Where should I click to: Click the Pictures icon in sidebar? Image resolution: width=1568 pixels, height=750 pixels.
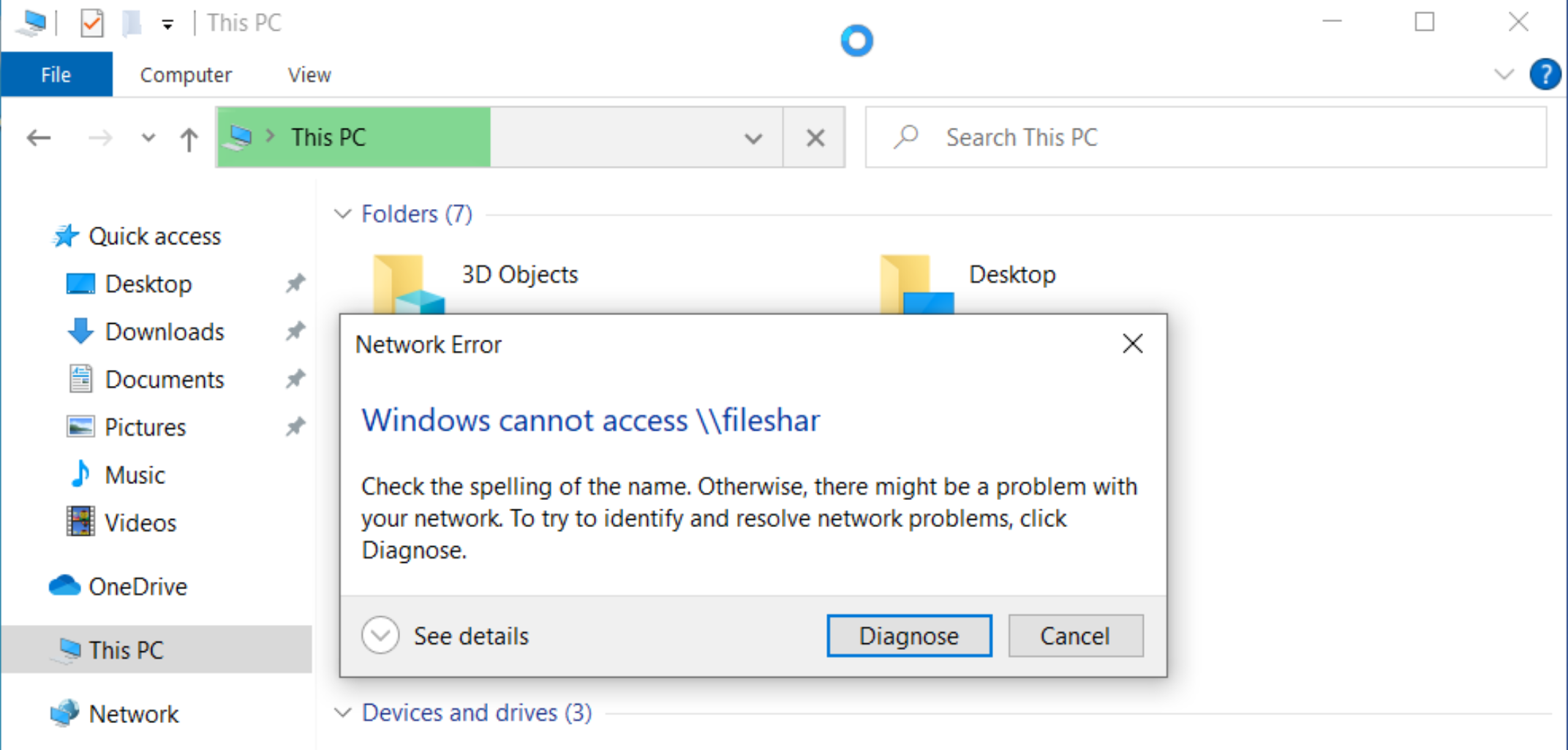coord(80,426)
